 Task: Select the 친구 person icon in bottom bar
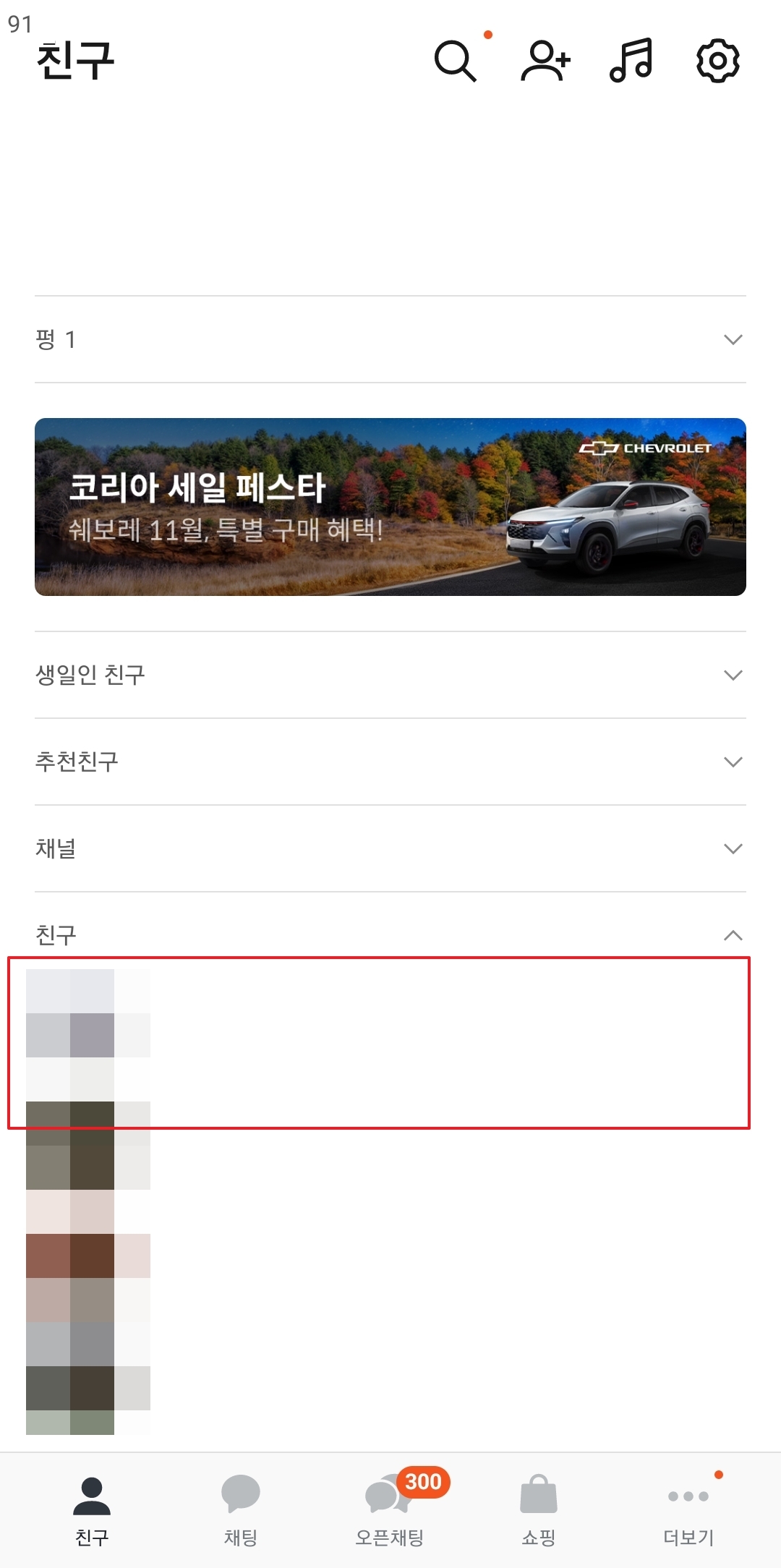coord(92,1496)
